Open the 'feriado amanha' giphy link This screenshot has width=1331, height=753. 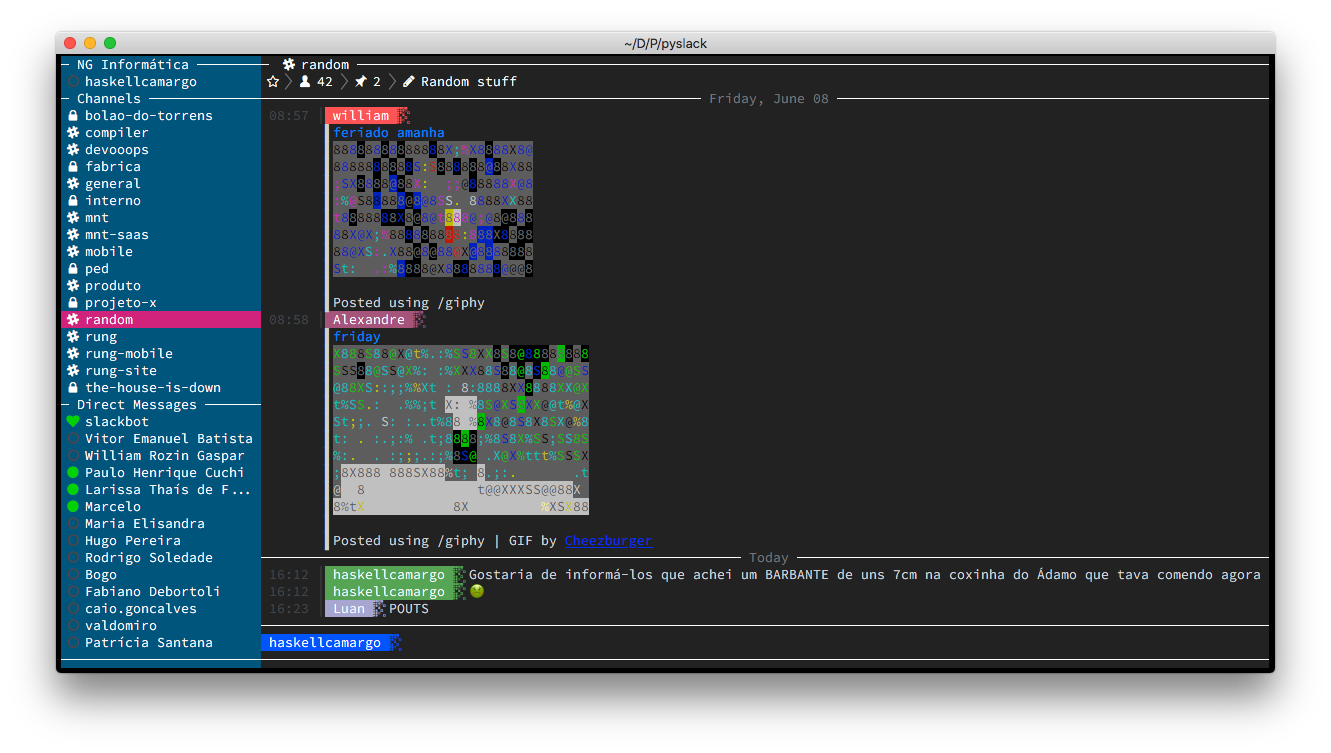389,133
